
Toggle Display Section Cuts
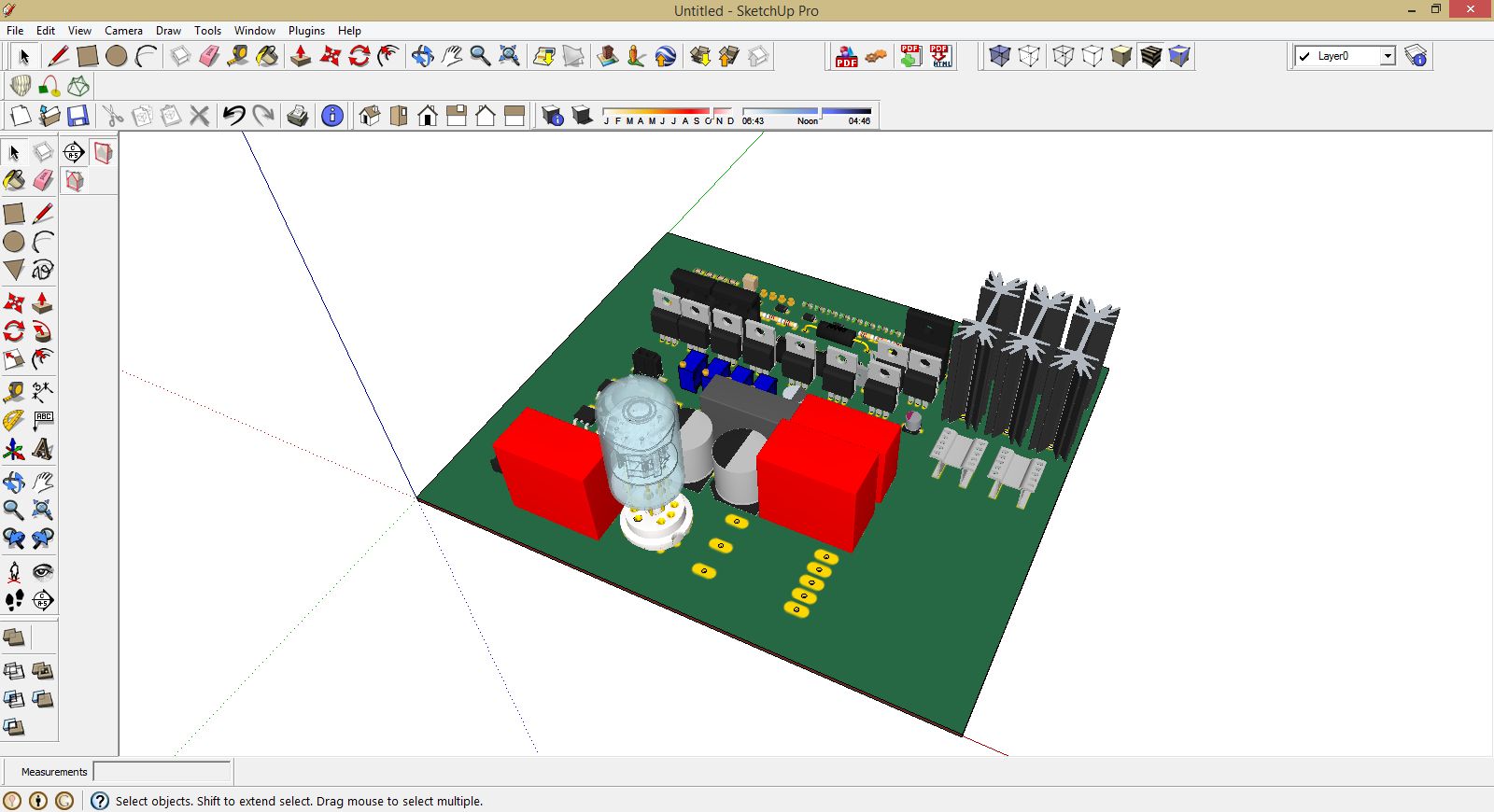tap(75, 181)
